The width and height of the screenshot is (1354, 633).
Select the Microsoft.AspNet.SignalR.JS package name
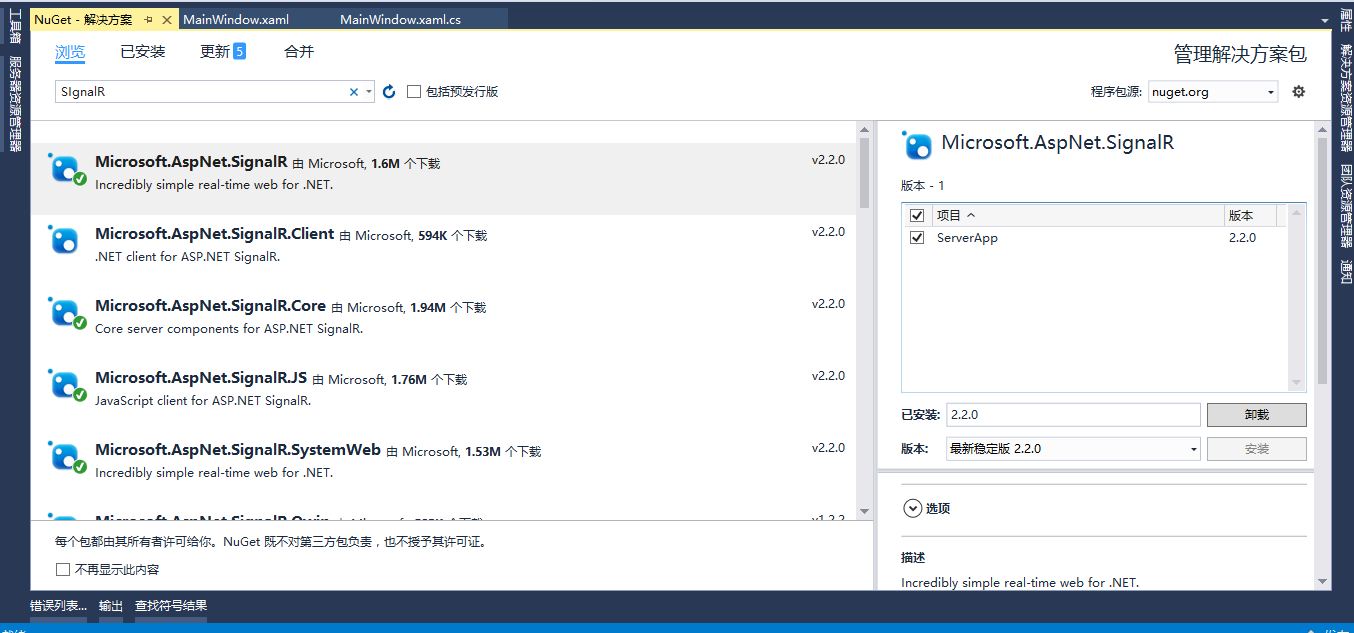coord(201,378)
